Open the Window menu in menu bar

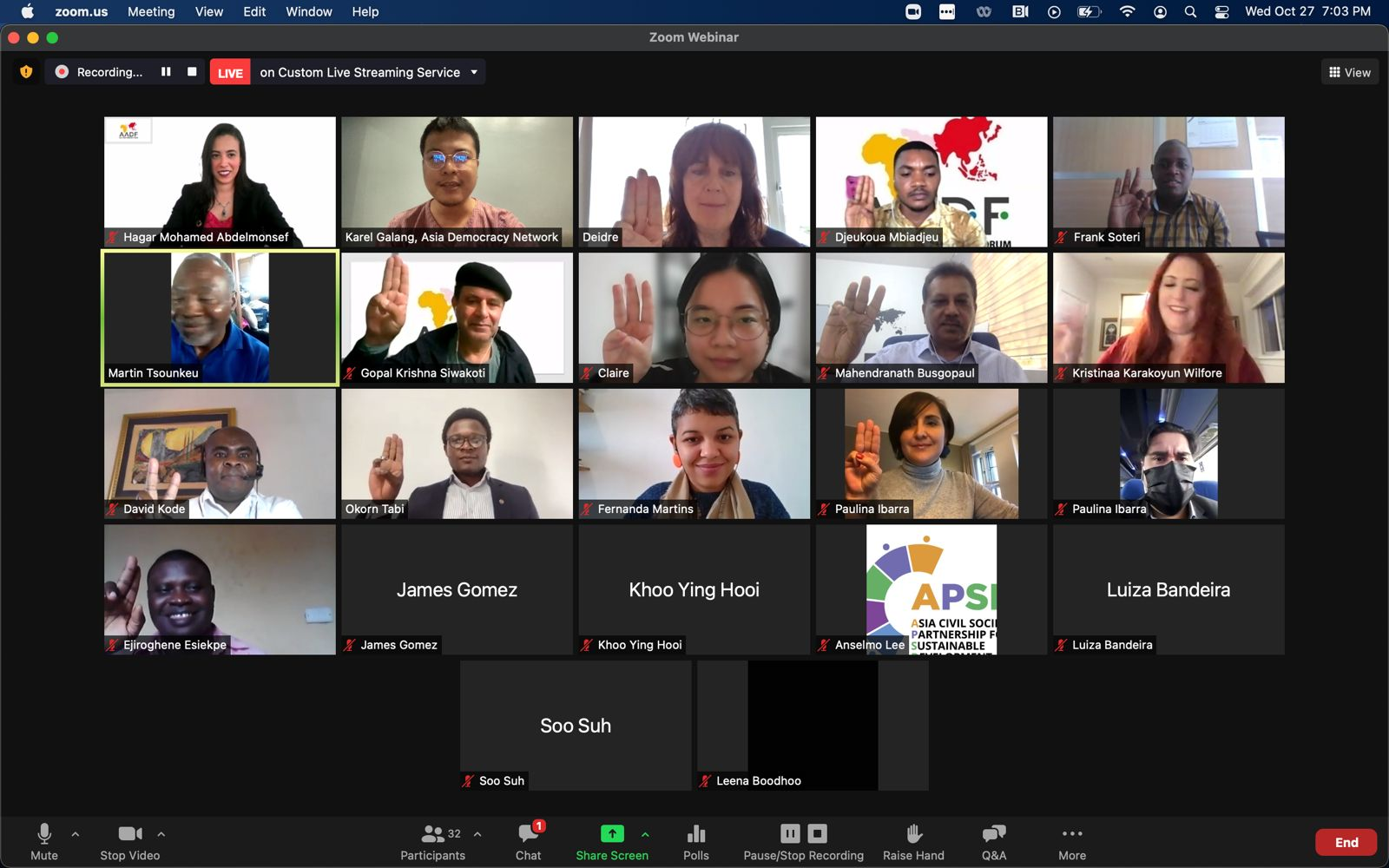tap(309, 11)
